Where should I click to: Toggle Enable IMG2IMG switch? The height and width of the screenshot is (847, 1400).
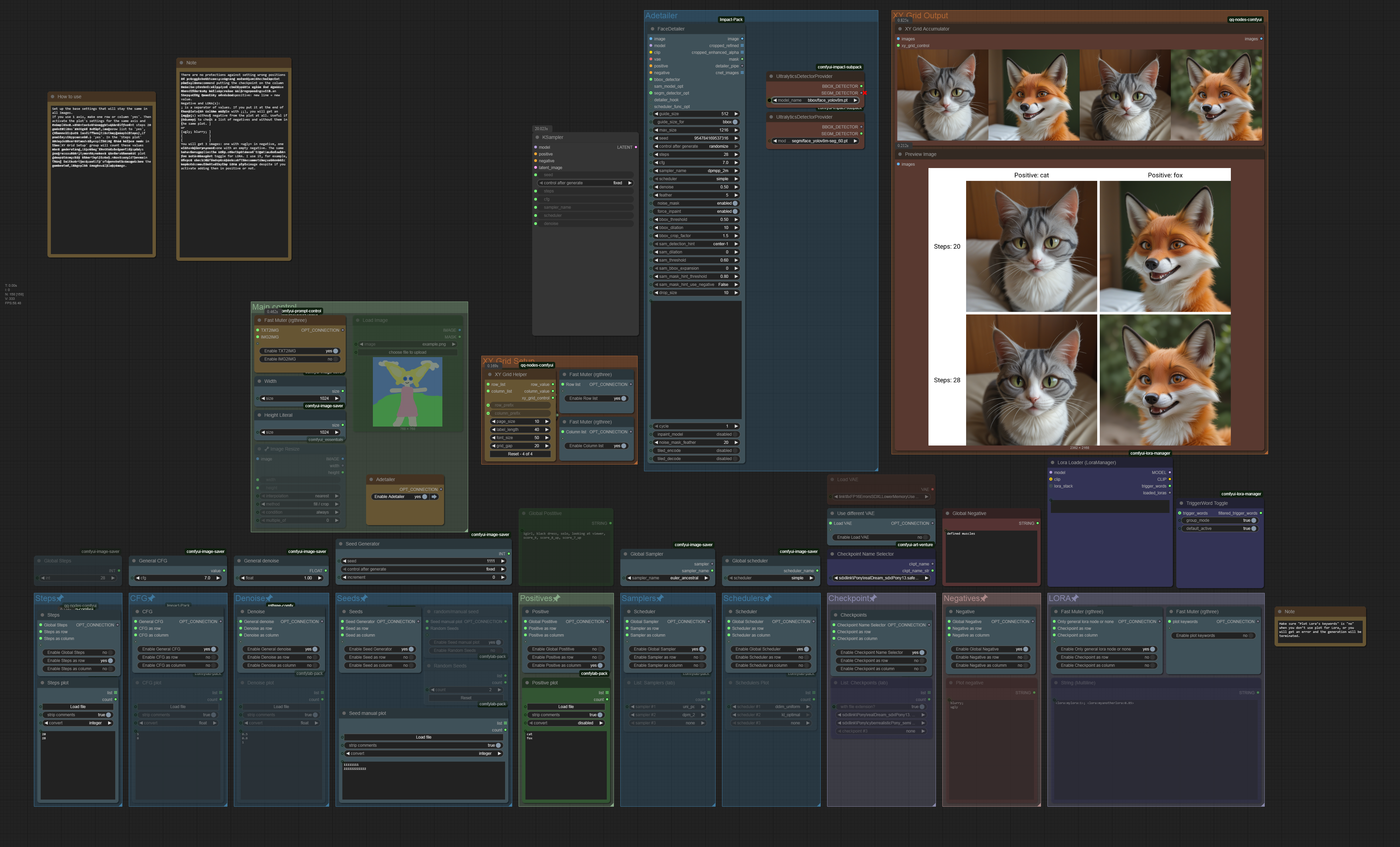336,359
